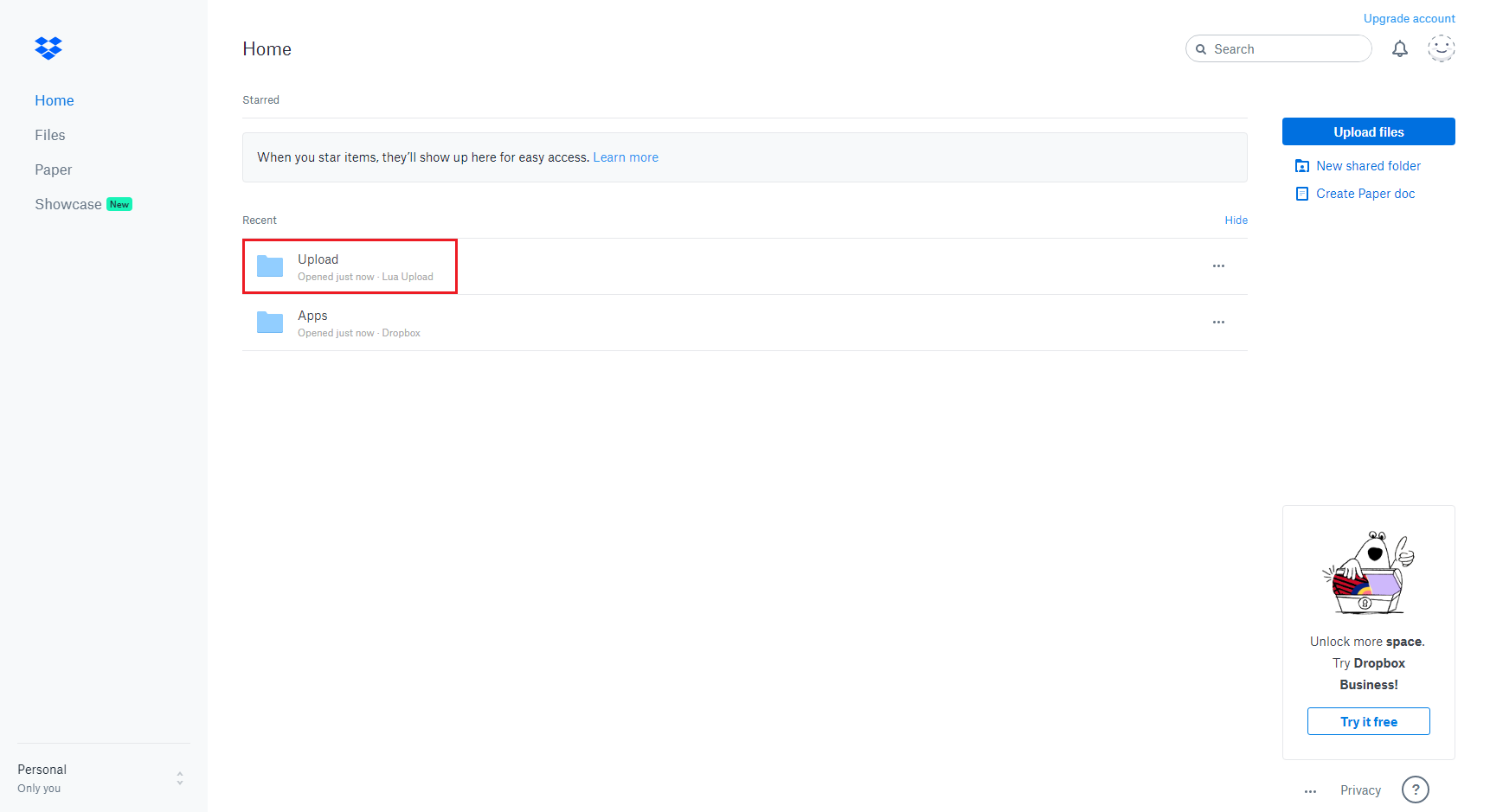Open more options for Upload folder
1490x812 pixels.
coord(1218,266)
